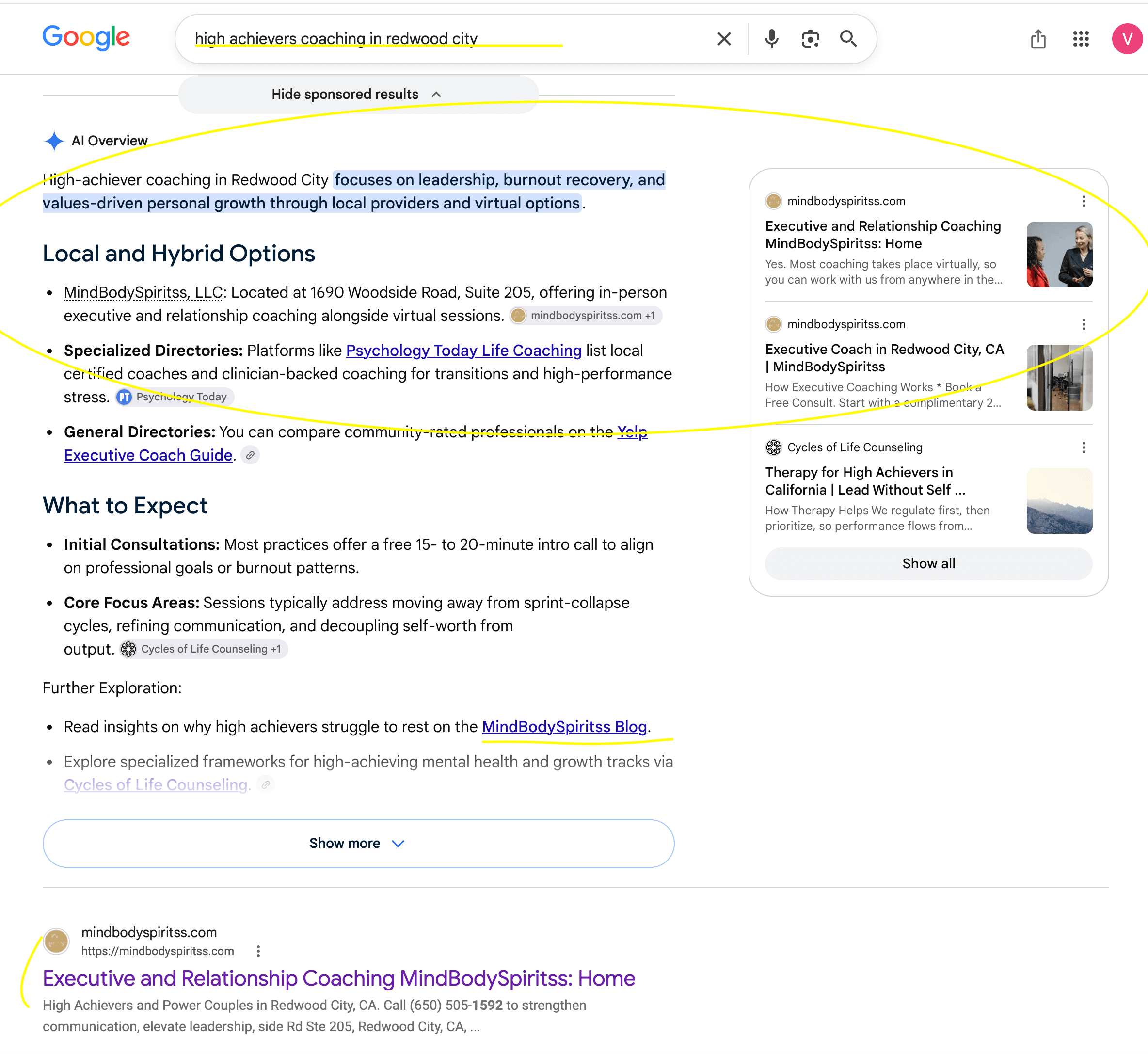This screenshot has width=1148, height=1054.
Task: Click the result snippet with phone (650) 505-1592
Action: click(x=314, y=1016)
